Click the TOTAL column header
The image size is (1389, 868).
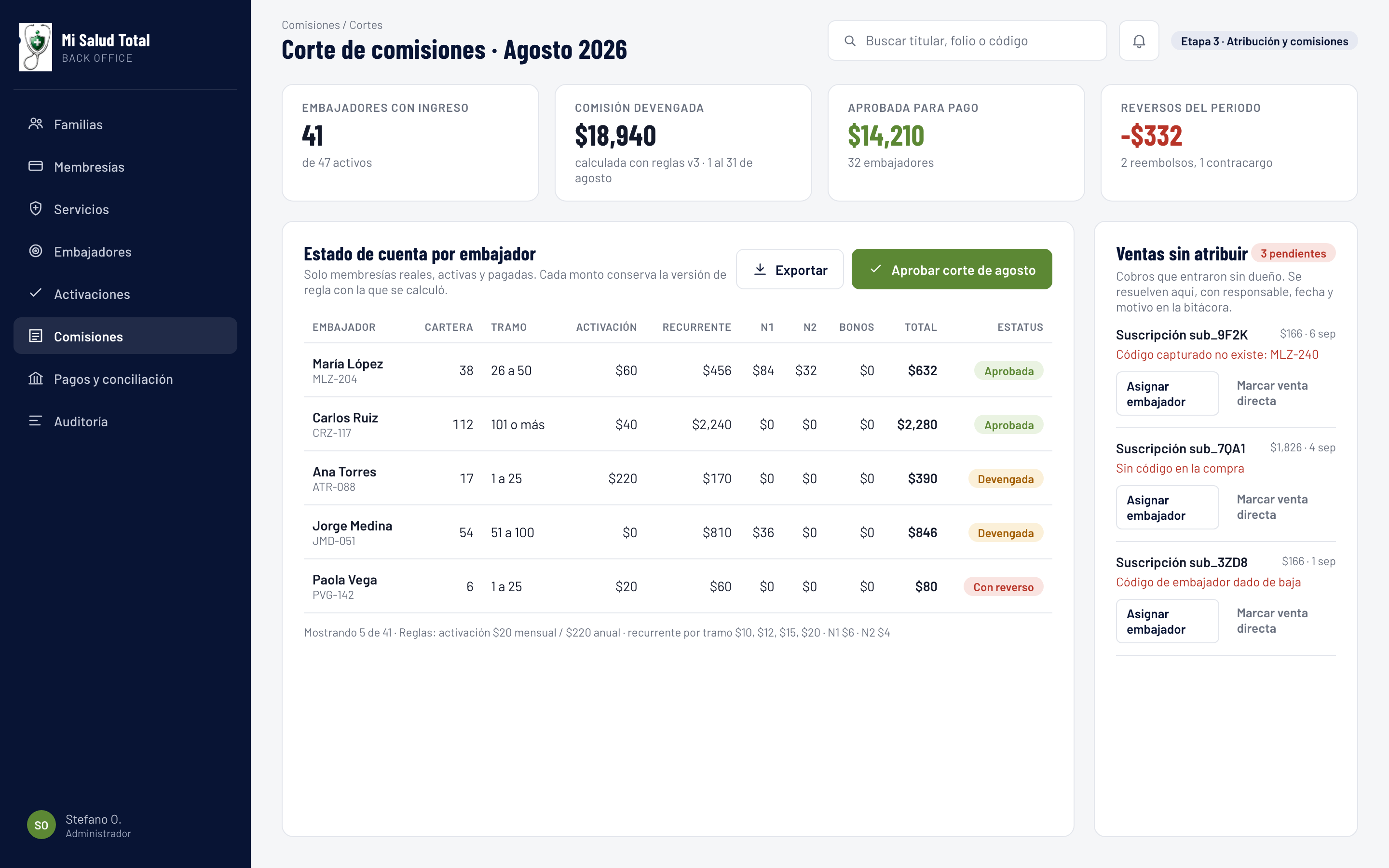click(x=921, y=327)
